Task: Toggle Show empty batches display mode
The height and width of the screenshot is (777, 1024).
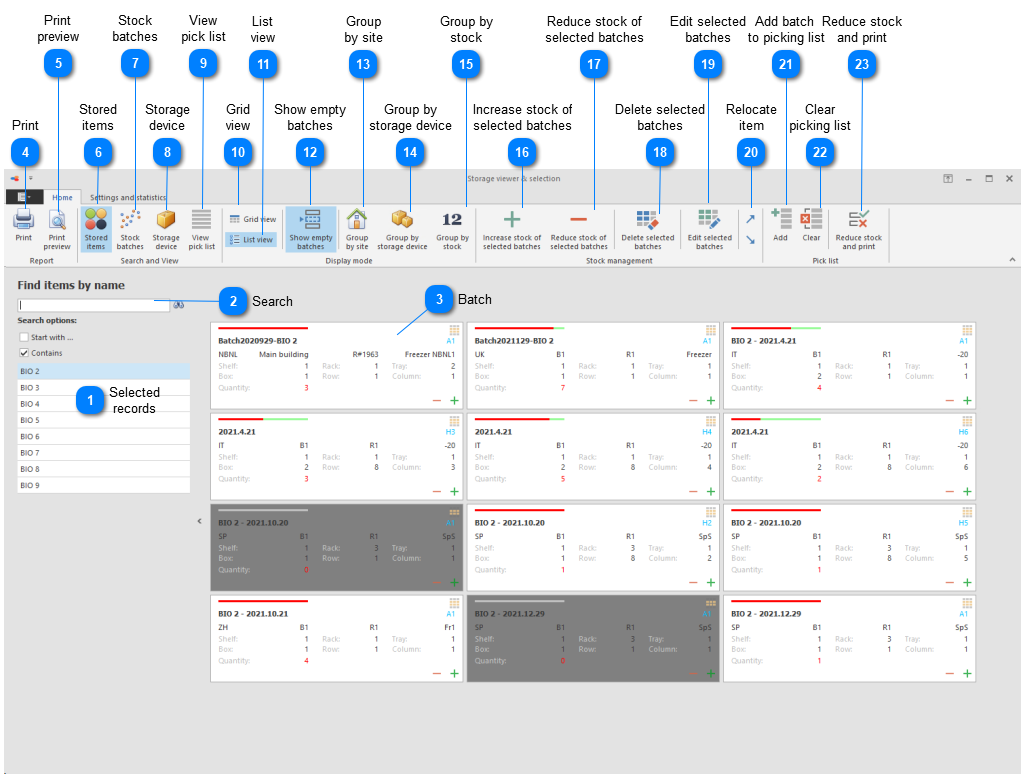Action: 310,226
